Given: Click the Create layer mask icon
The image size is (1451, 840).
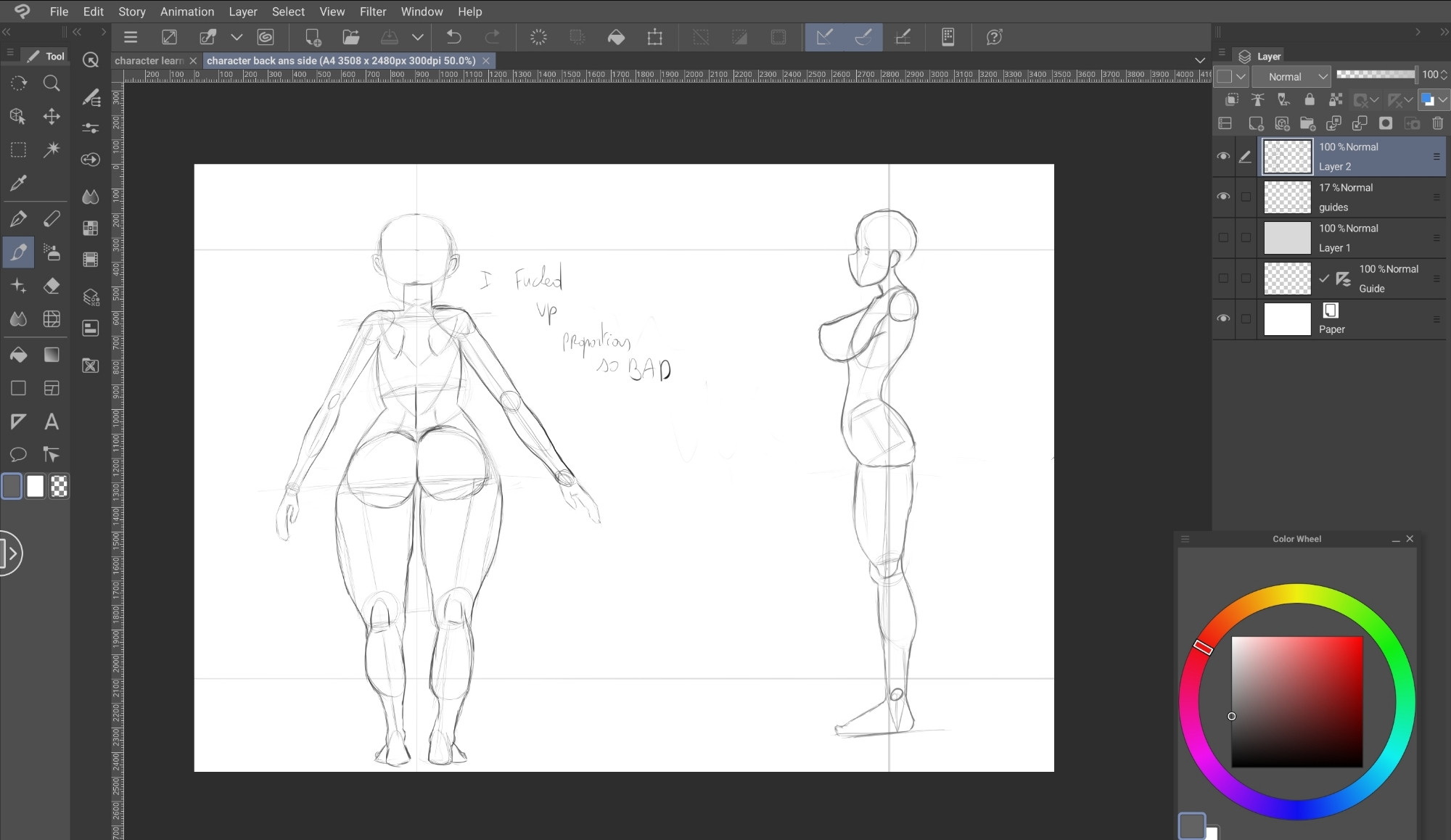Looking at the screenshot, I should point(1386,123).
